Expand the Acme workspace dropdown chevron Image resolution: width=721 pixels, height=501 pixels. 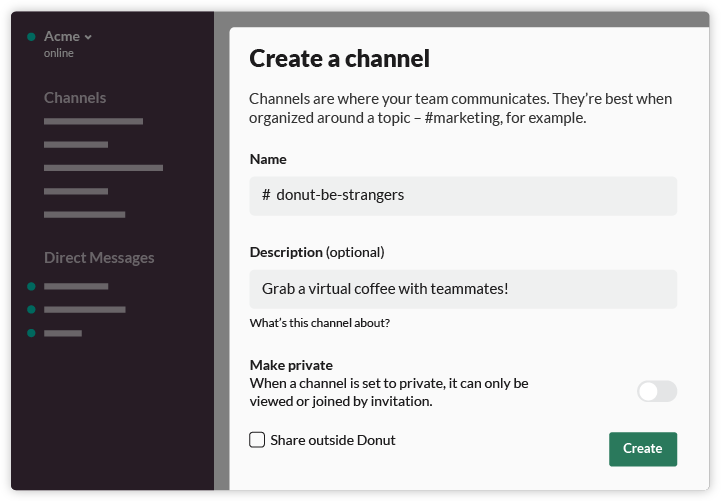pos(88,37)
